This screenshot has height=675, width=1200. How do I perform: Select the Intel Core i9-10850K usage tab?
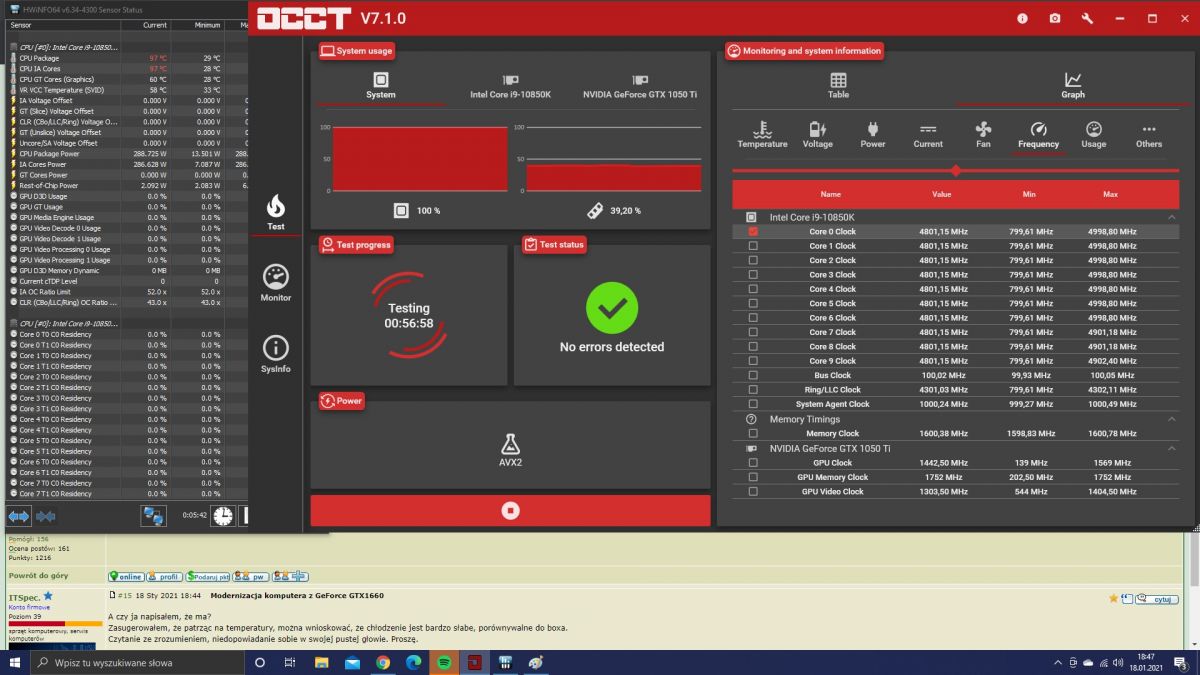pos(510,86)
